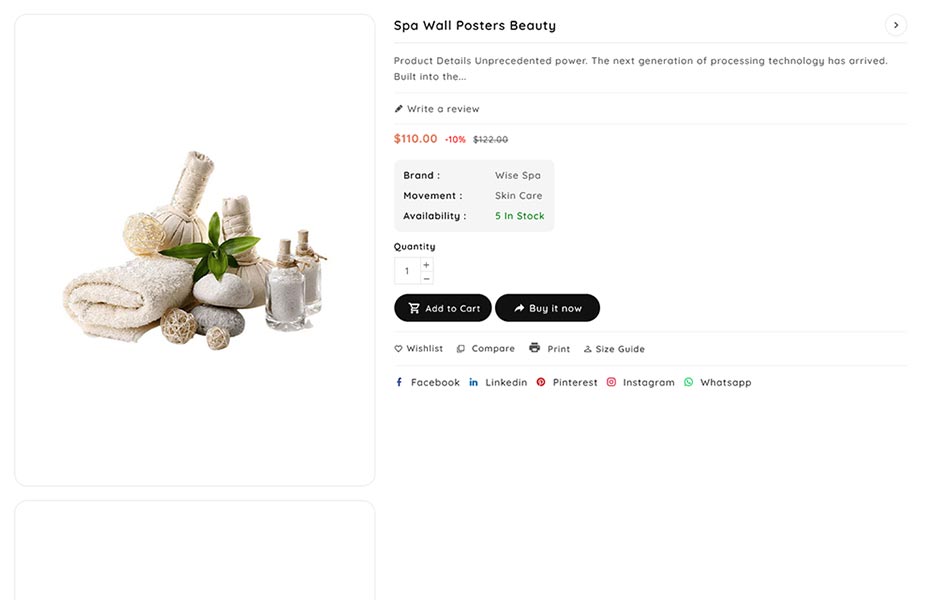Click the Pinterest text link

pos(575,382)
